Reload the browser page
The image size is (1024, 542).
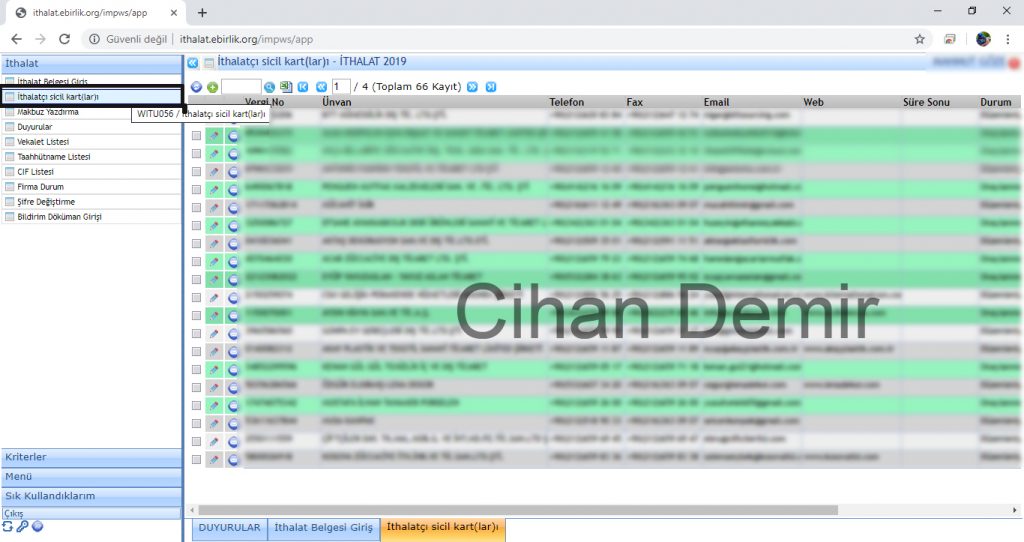(x=64, y=39)
